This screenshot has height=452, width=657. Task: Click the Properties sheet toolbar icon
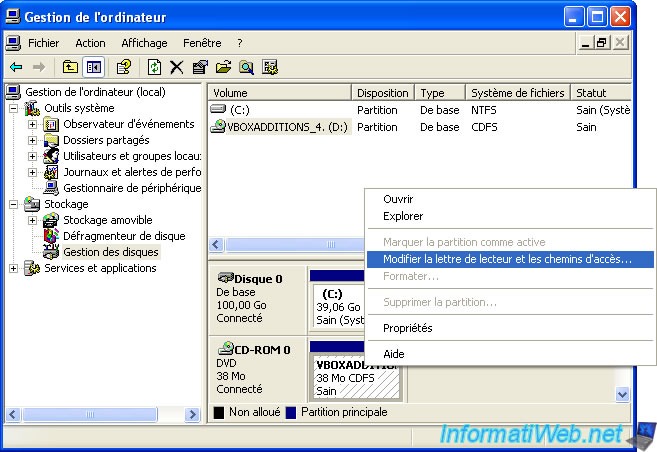point(200,67)
